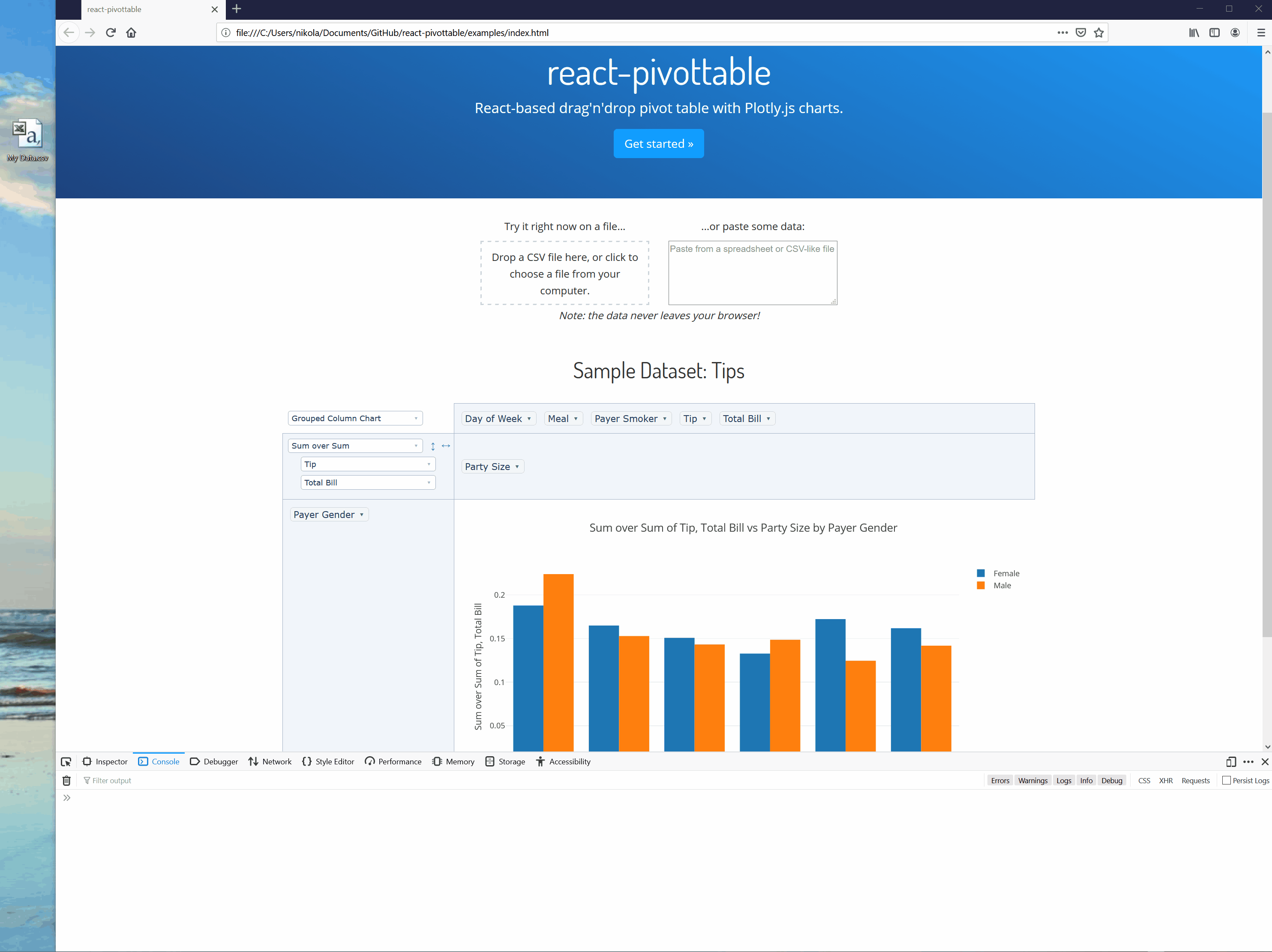Toggle column sort order horizontal arrow icon

click(x=446, y=446)
